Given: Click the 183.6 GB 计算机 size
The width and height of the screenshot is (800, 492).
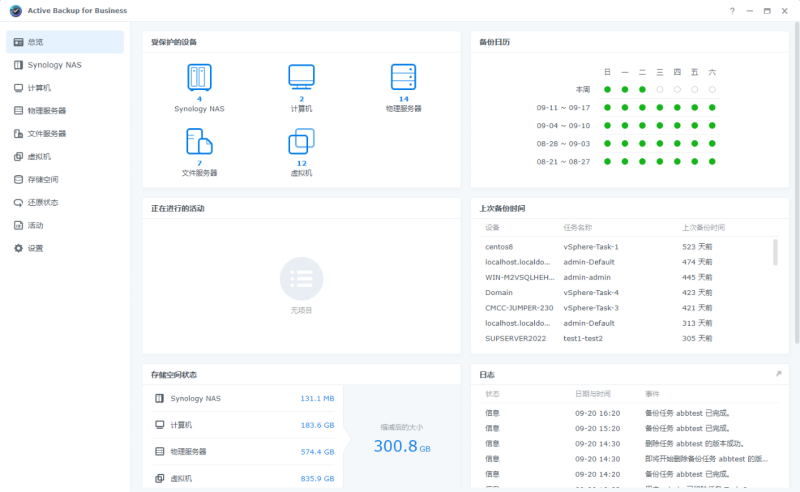Looking at the screenshot, I should pos(317,425).
